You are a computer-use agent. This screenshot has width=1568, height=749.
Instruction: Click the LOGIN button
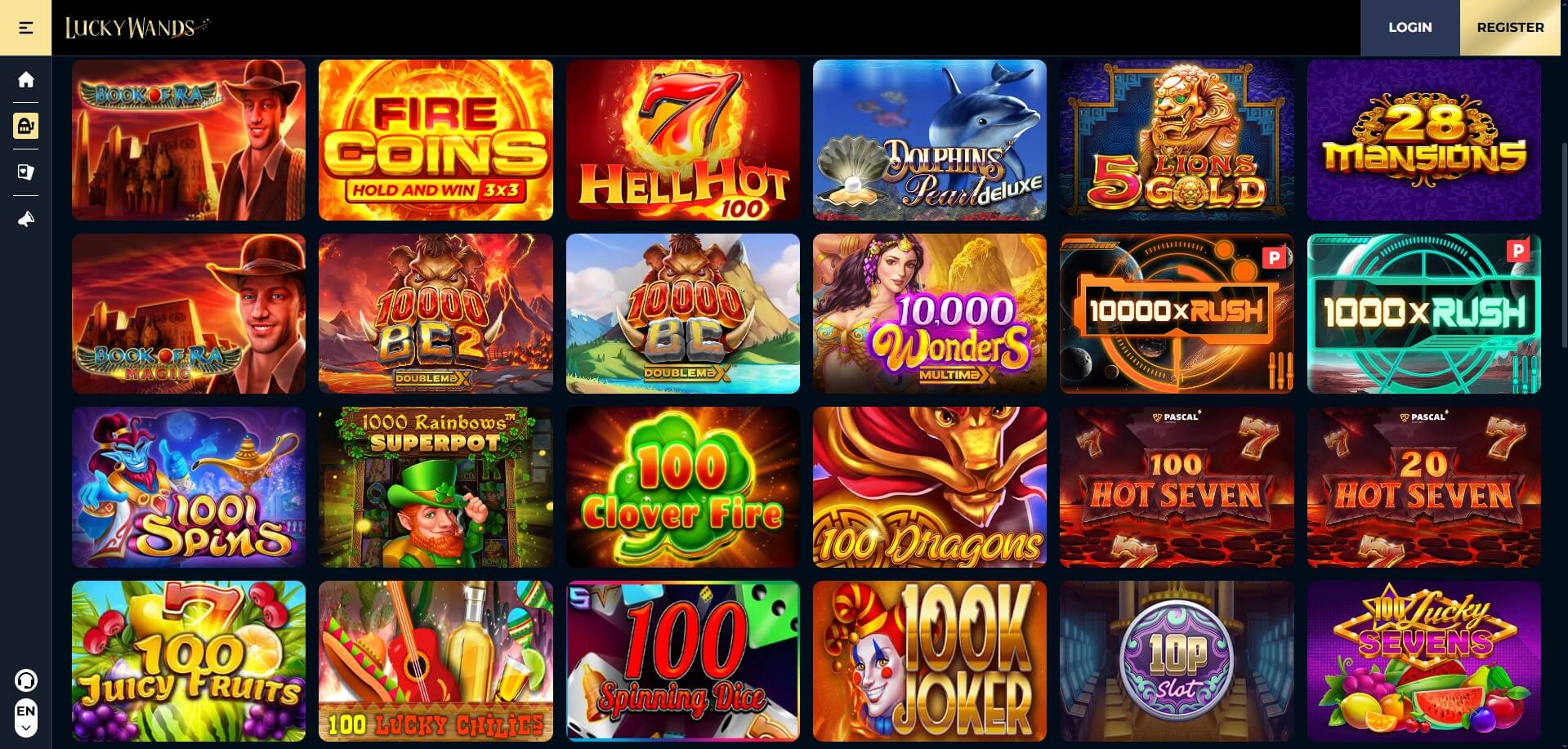point(1409,28)
